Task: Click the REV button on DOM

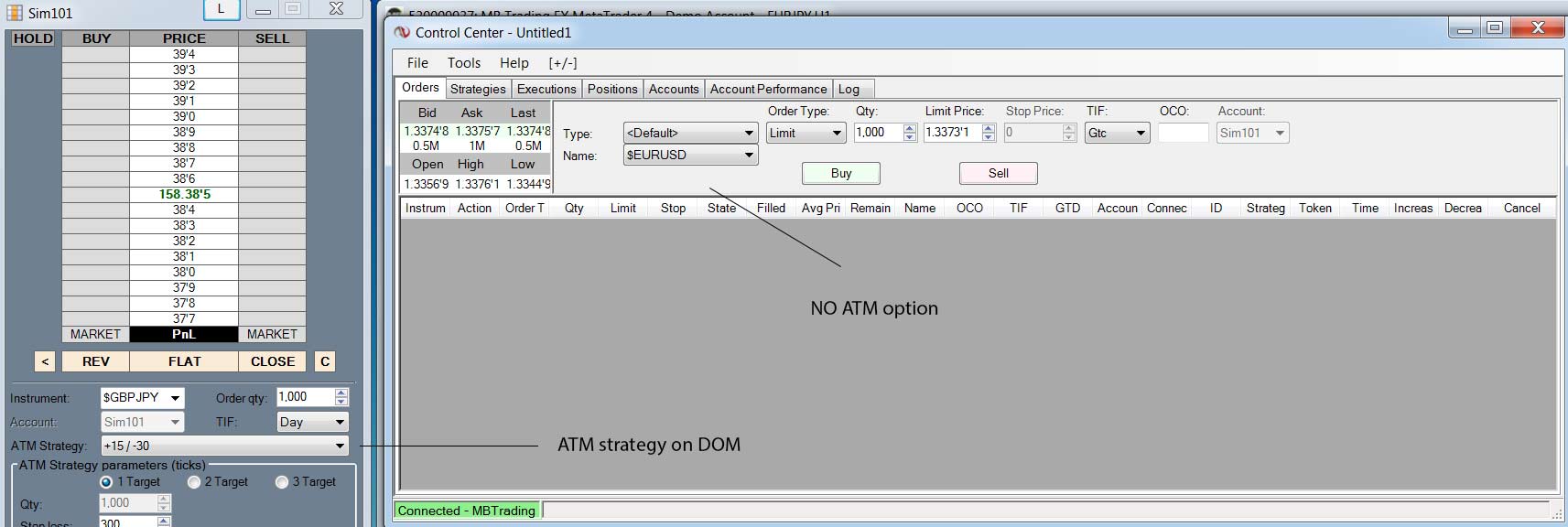Action: click(x=96, y=361)
